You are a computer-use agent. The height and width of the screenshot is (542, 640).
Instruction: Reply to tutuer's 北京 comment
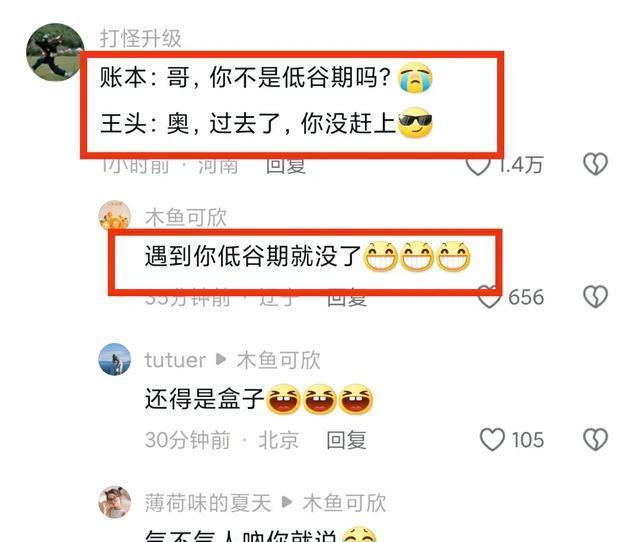coord(347,440)
